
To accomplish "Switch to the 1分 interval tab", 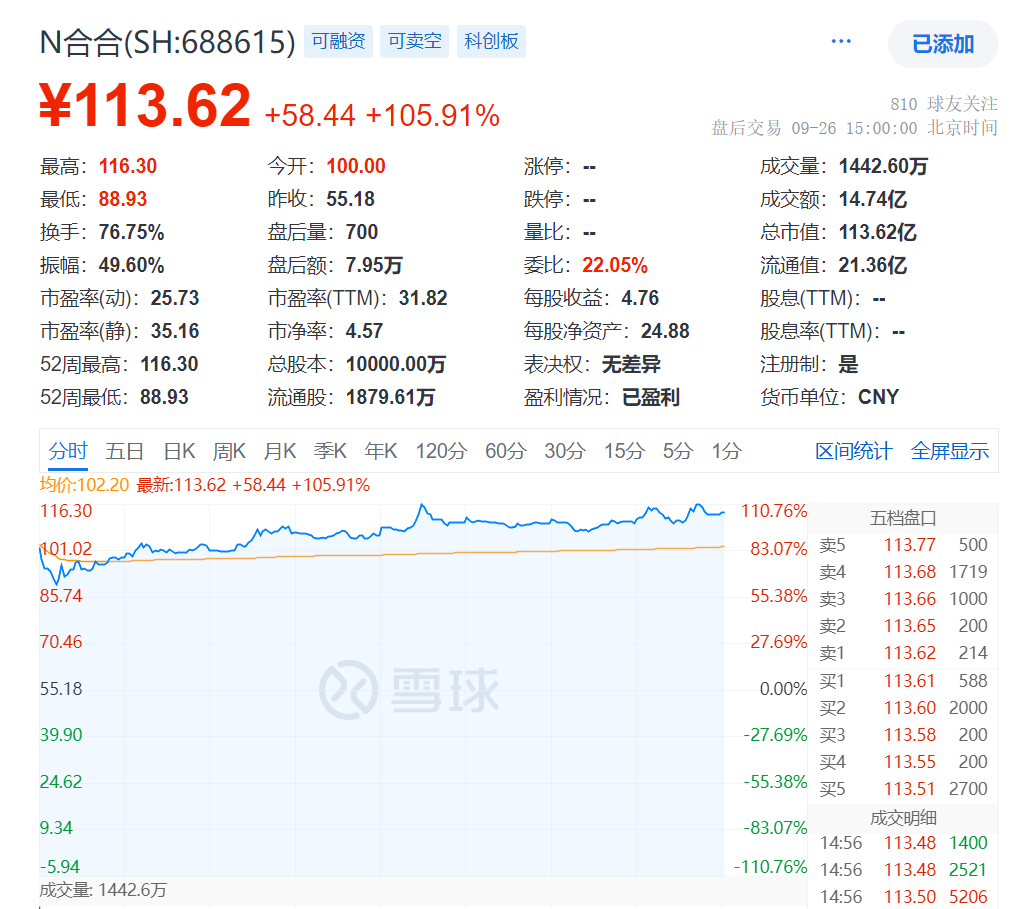I will [x=727, y=452].
